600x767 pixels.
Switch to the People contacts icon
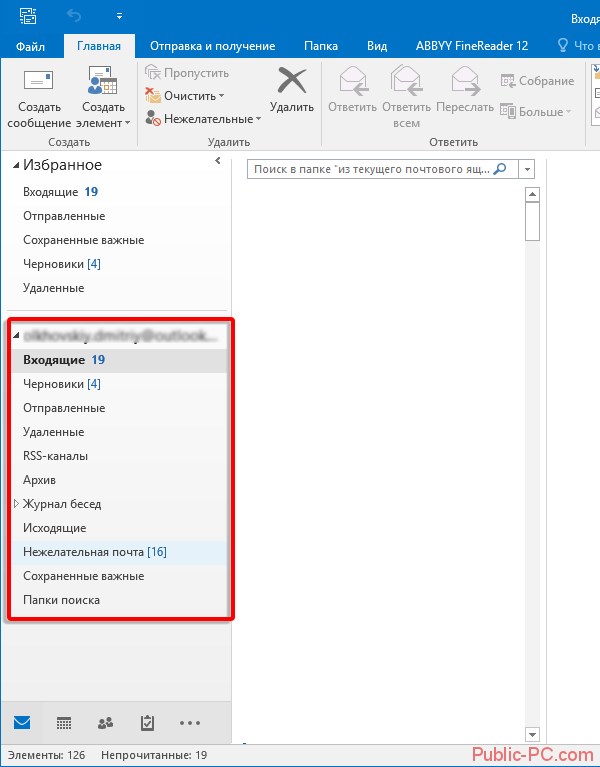click(106, 723)
